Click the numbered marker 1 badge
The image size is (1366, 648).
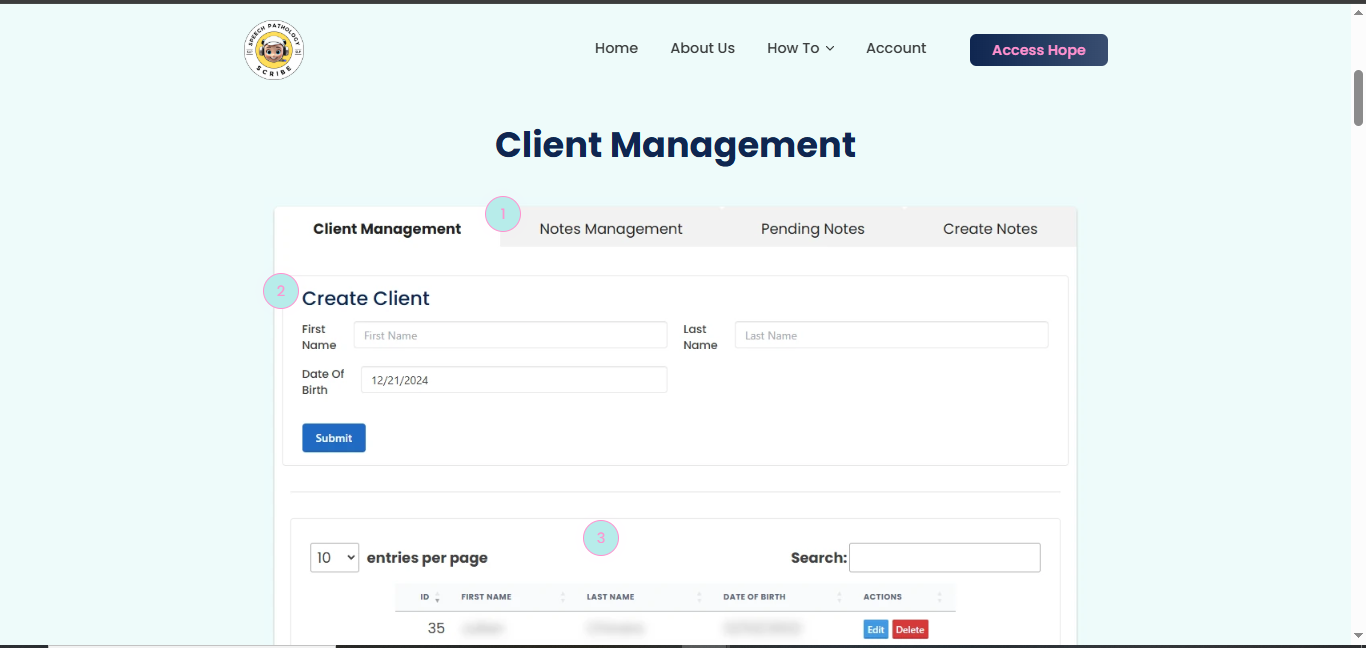tap(503, 214)
